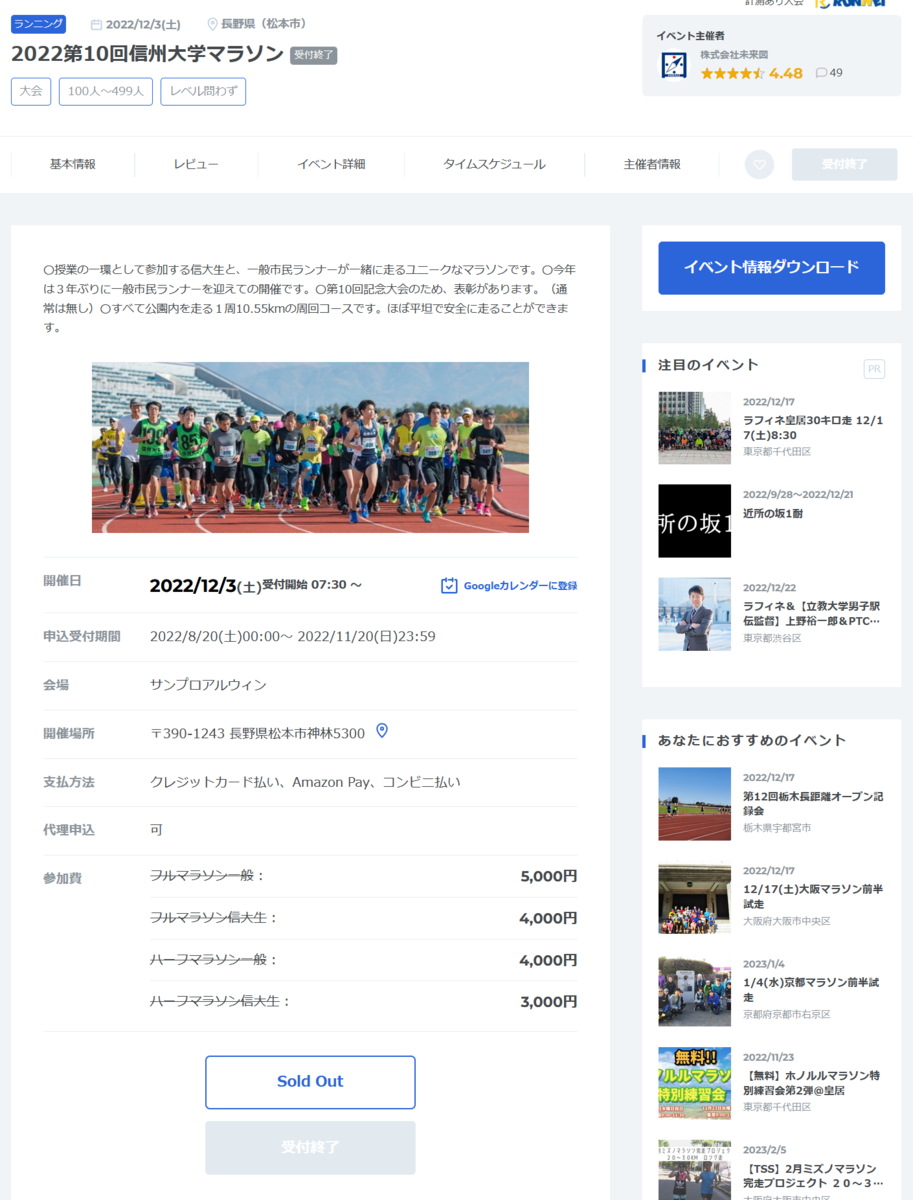The width and height of the screenshot is (913, 1200).
Task: Click the 12/17(土)大阪マラソン前半試走 title
Action: click(x=813, y=897)
